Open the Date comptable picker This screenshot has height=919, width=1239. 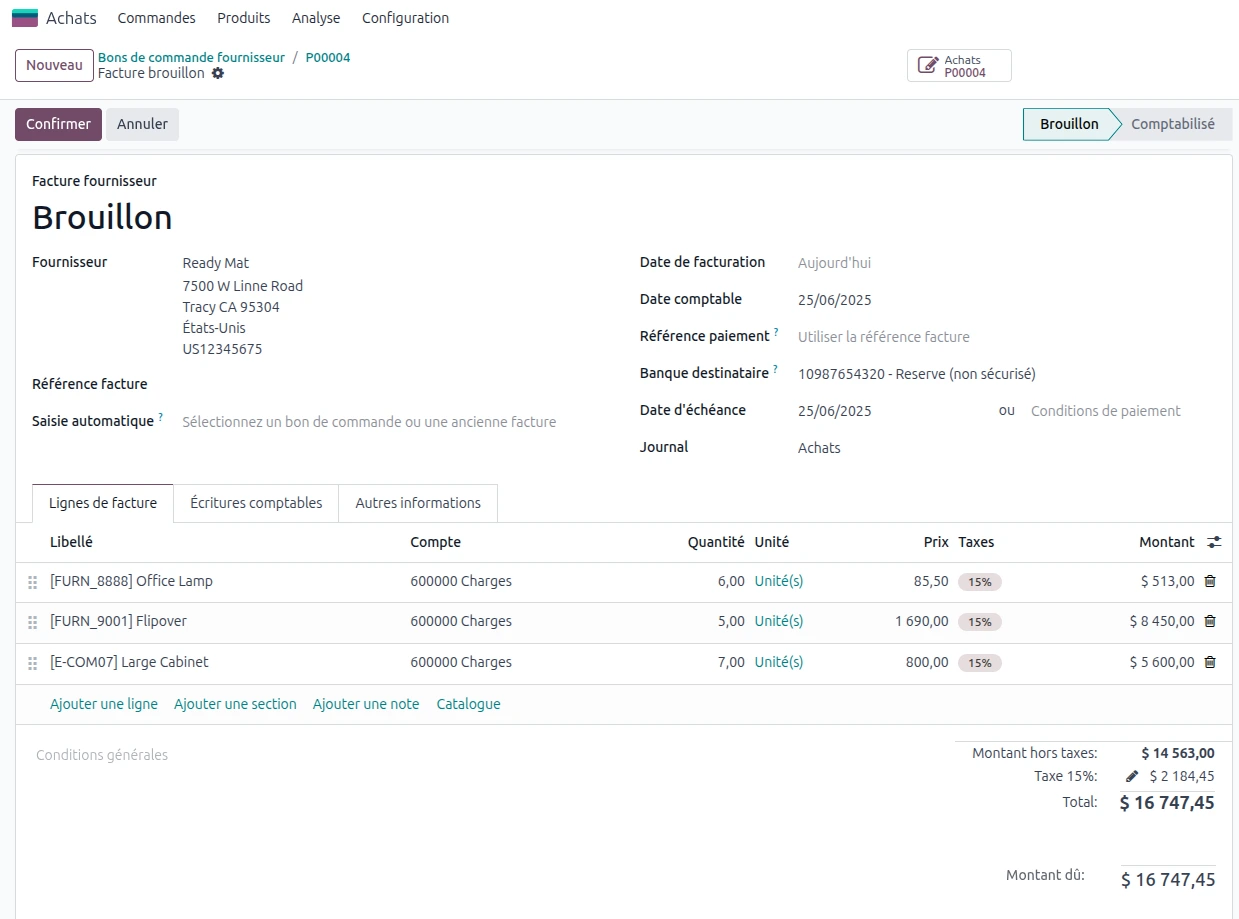pos(1006,300)
